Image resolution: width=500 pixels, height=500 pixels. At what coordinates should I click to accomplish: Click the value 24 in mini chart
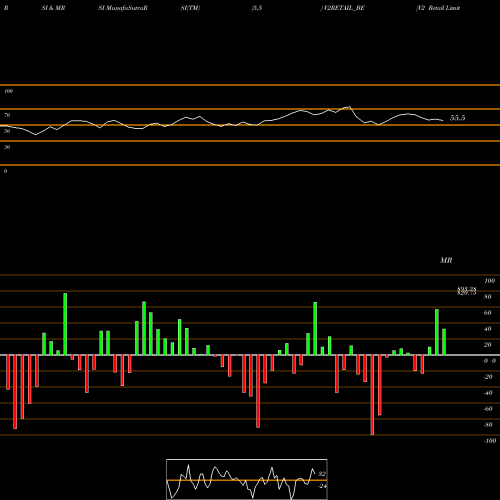pyautogui.click(x=322, y=486)
